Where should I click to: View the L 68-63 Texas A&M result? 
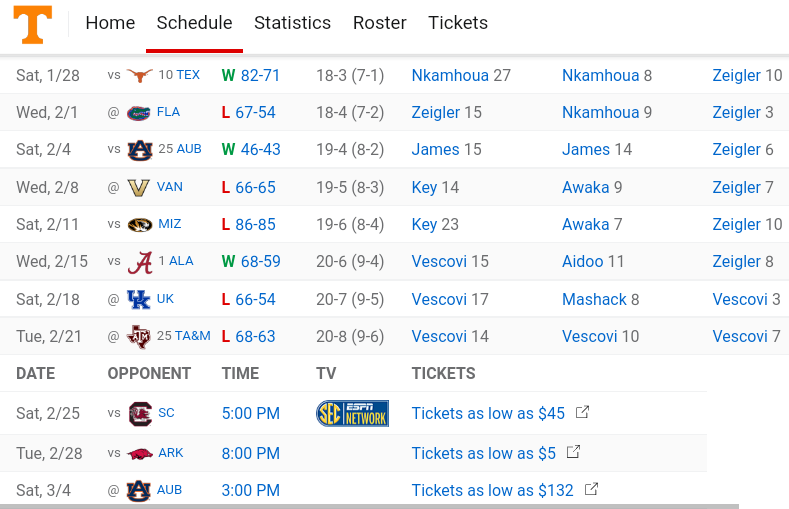pyautogui.click(x=248, y=336)
